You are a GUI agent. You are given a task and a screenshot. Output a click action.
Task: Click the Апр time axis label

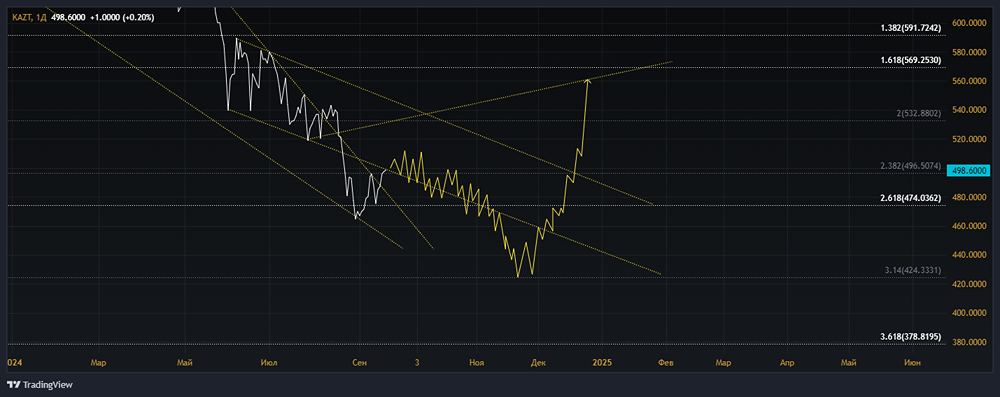tap(788, 363)
